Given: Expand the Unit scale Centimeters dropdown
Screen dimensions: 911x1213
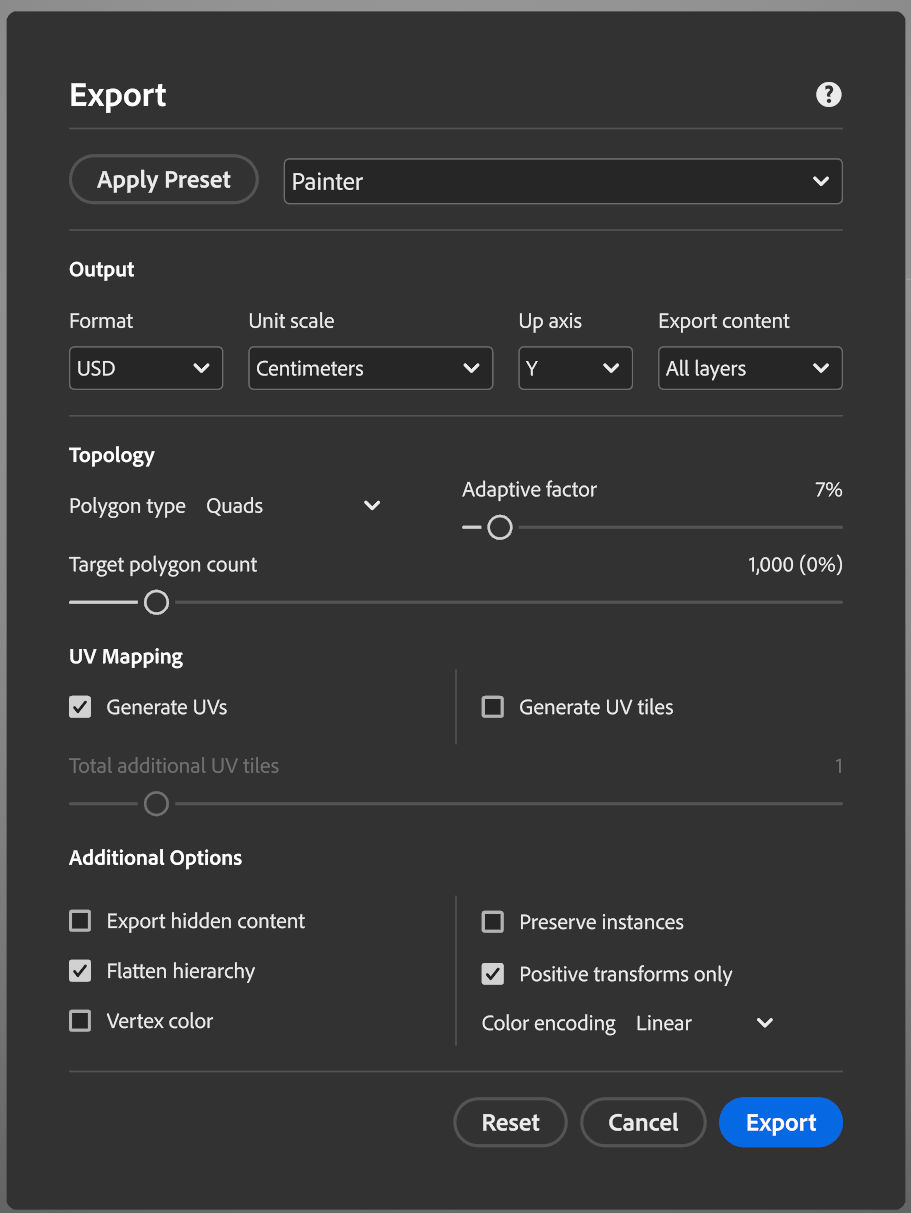Looking at the screenshot, I should (x=370, y=368).
